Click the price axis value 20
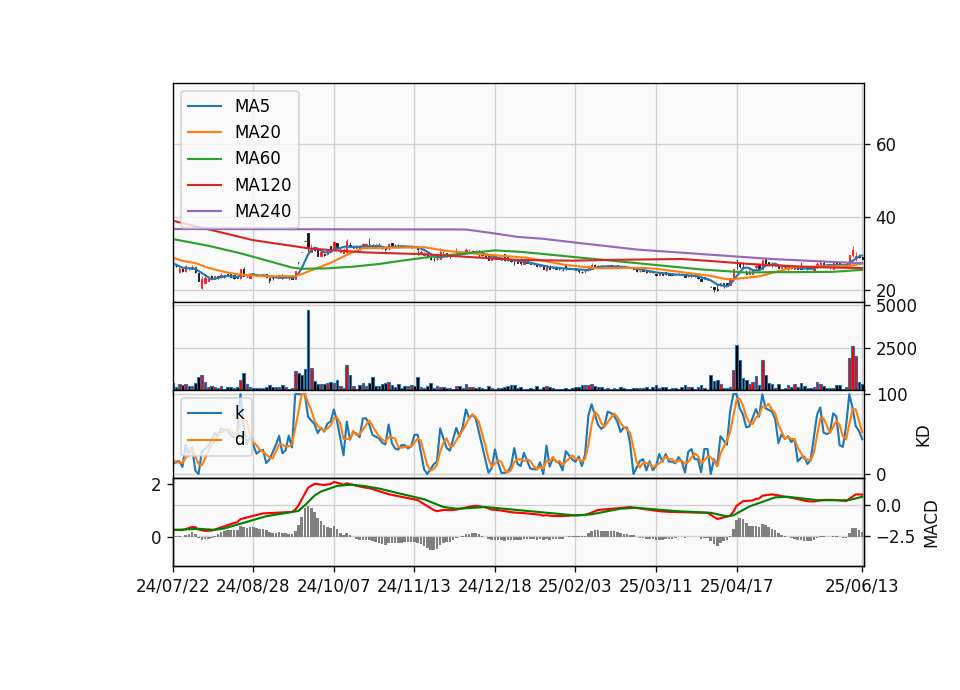 click(x=886, y=291)
